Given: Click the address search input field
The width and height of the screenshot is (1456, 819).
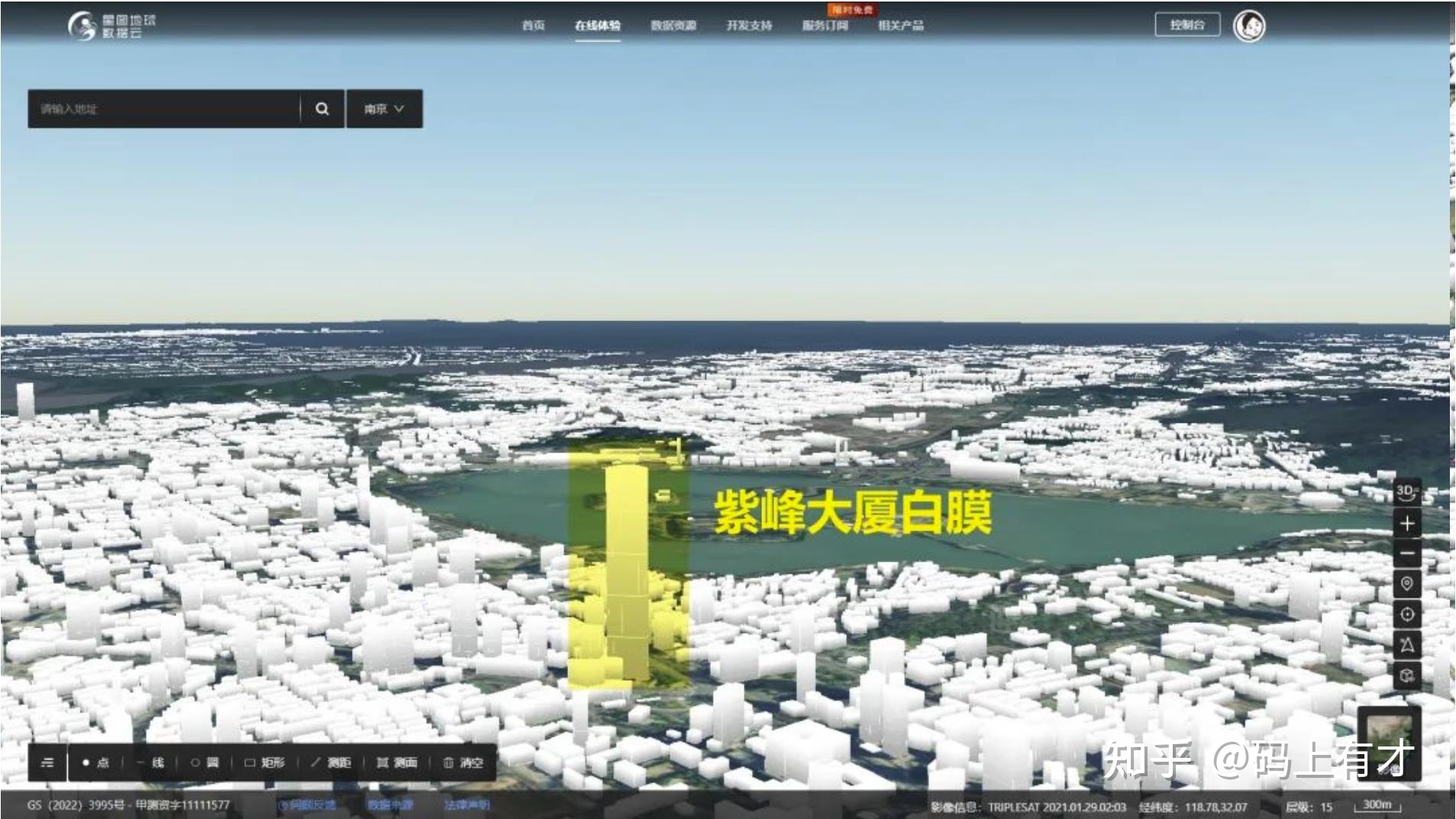Looking at the screenshot, I should [x=164, y=108].
